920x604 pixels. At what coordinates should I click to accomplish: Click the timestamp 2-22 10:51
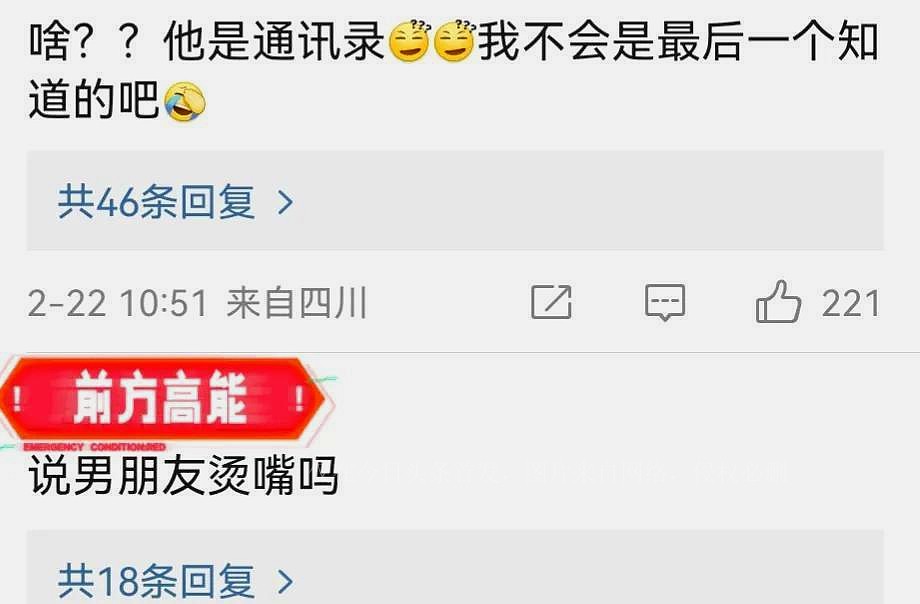coord(117,304)
